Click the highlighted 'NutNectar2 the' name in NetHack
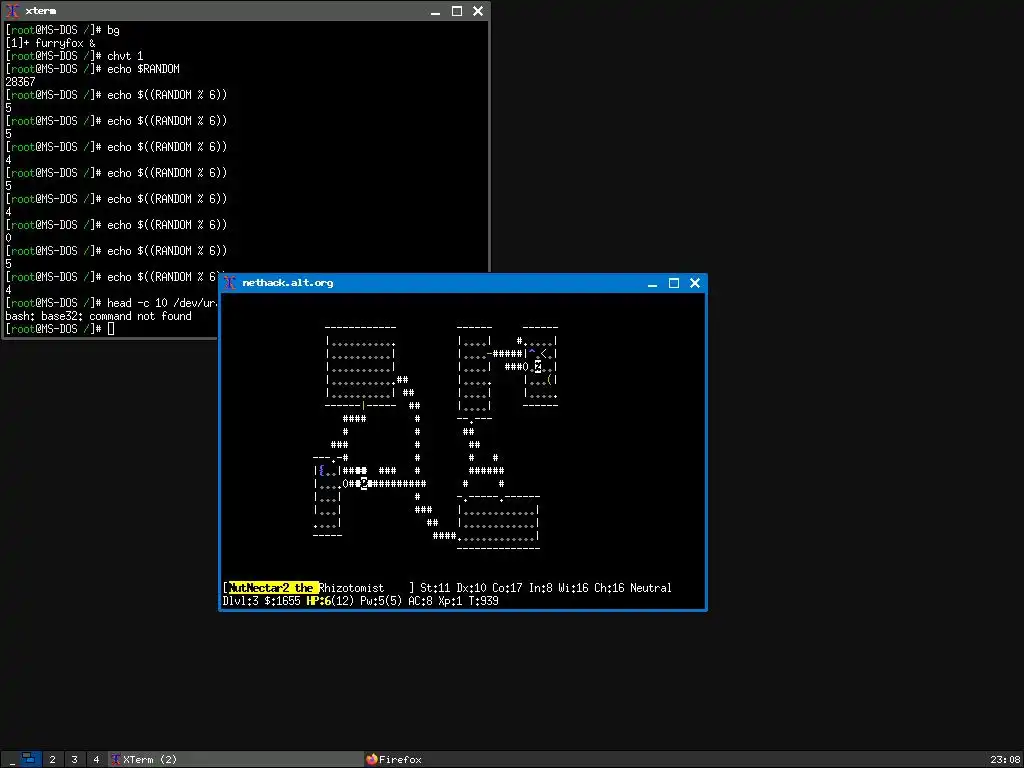 274,588
